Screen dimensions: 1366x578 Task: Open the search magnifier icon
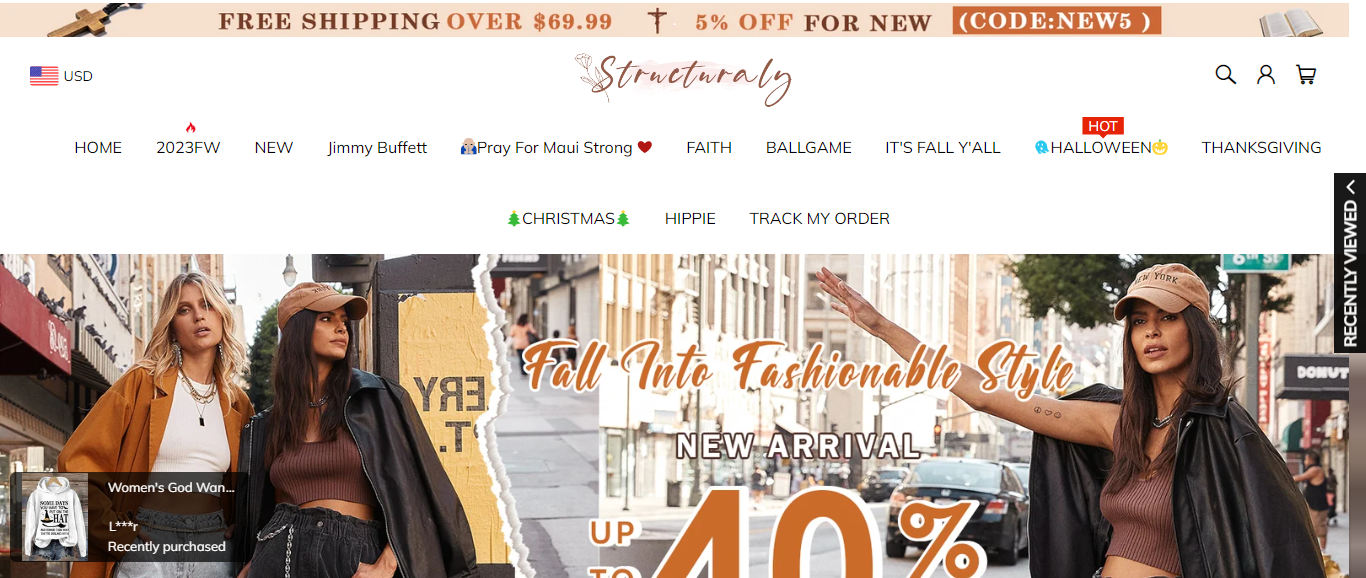1225,74
